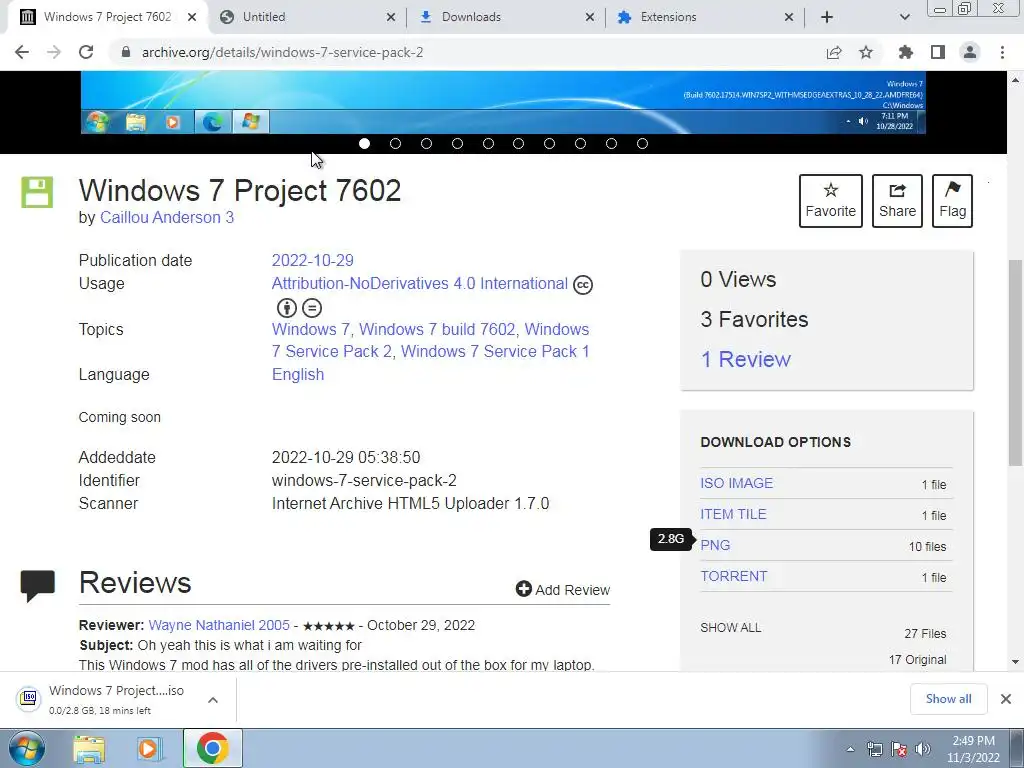Open reviewer Wayne Nathaniel 2005 profile
Viewport: 1024px width, 768px height.
pyautogui.click(x=219, y=625)
